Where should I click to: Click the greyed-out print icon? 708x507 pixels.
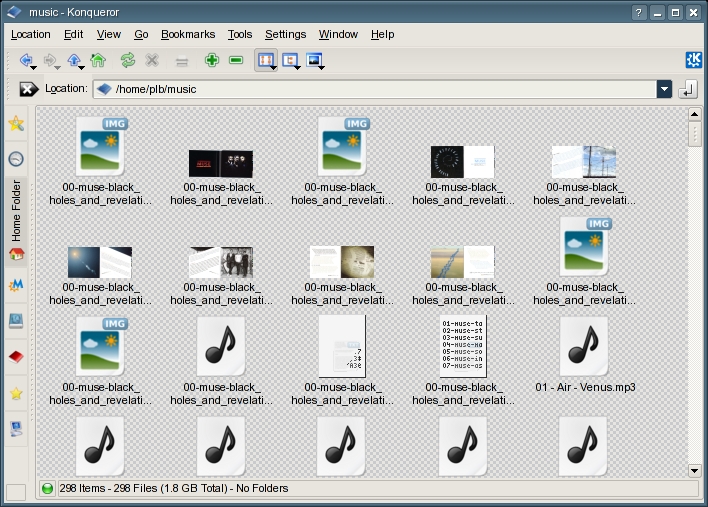pyautogui.click(x=182, y=60)
